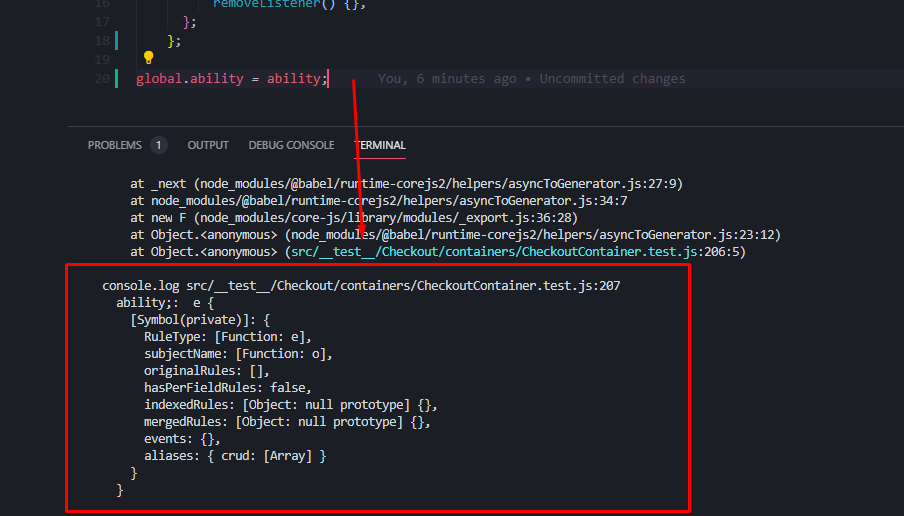Image resolution: width=904 pixels, height=516 pixels.
Task: Click line number 18 in the gutter
Action: click(102, 40)
